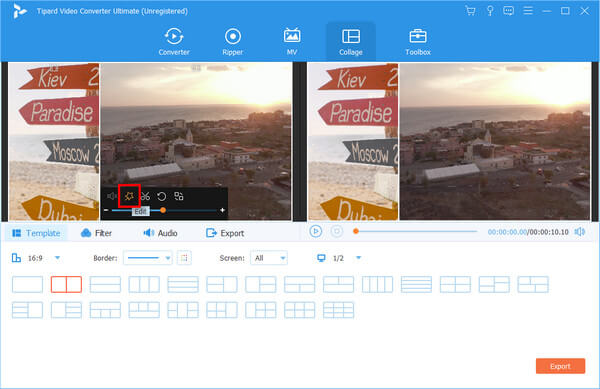
Task: Click the preview progress slider handle
Action: (356, 231)
